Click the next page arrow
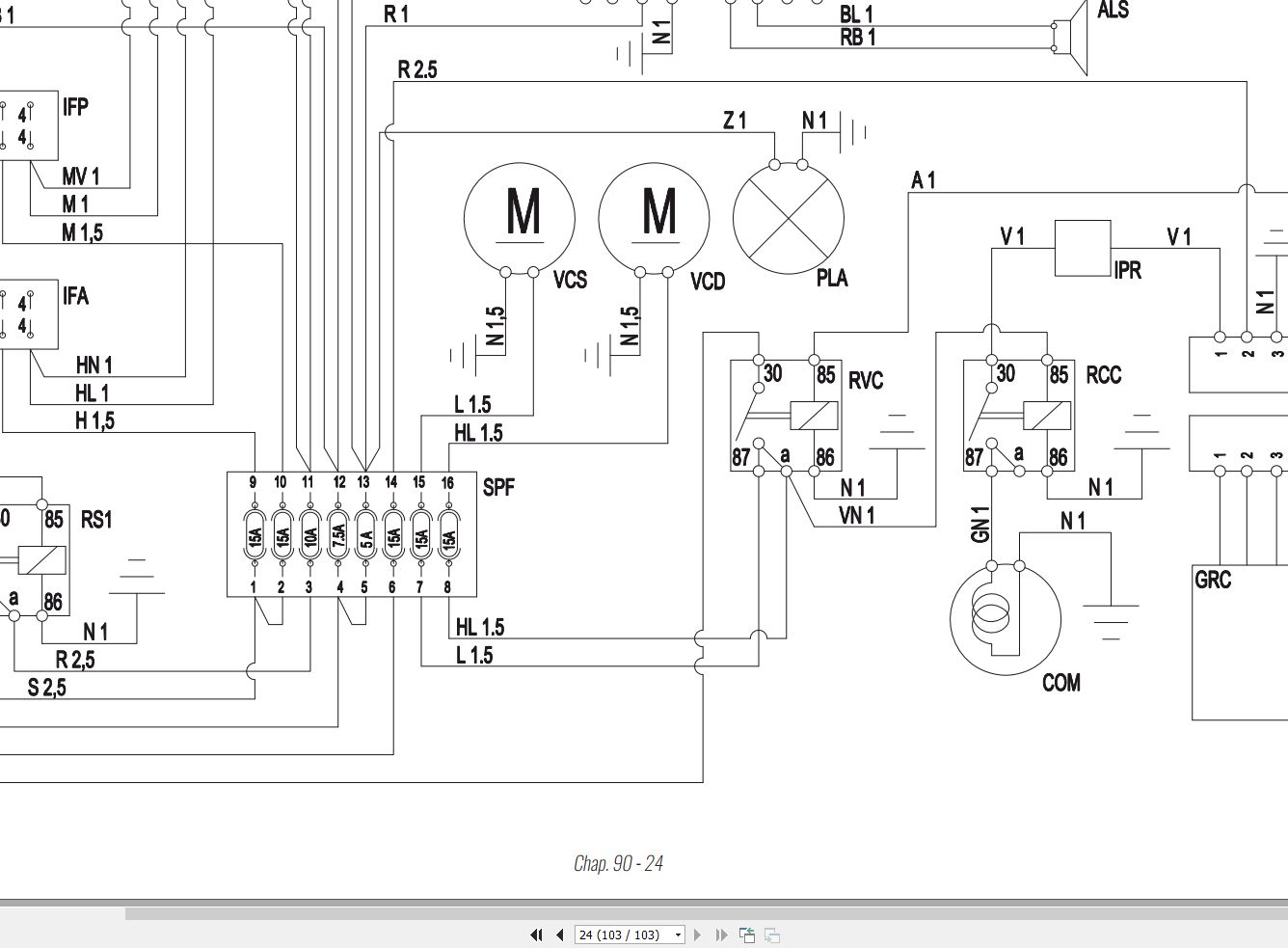Screen dimensions: 1288x948 pos(699,934)
